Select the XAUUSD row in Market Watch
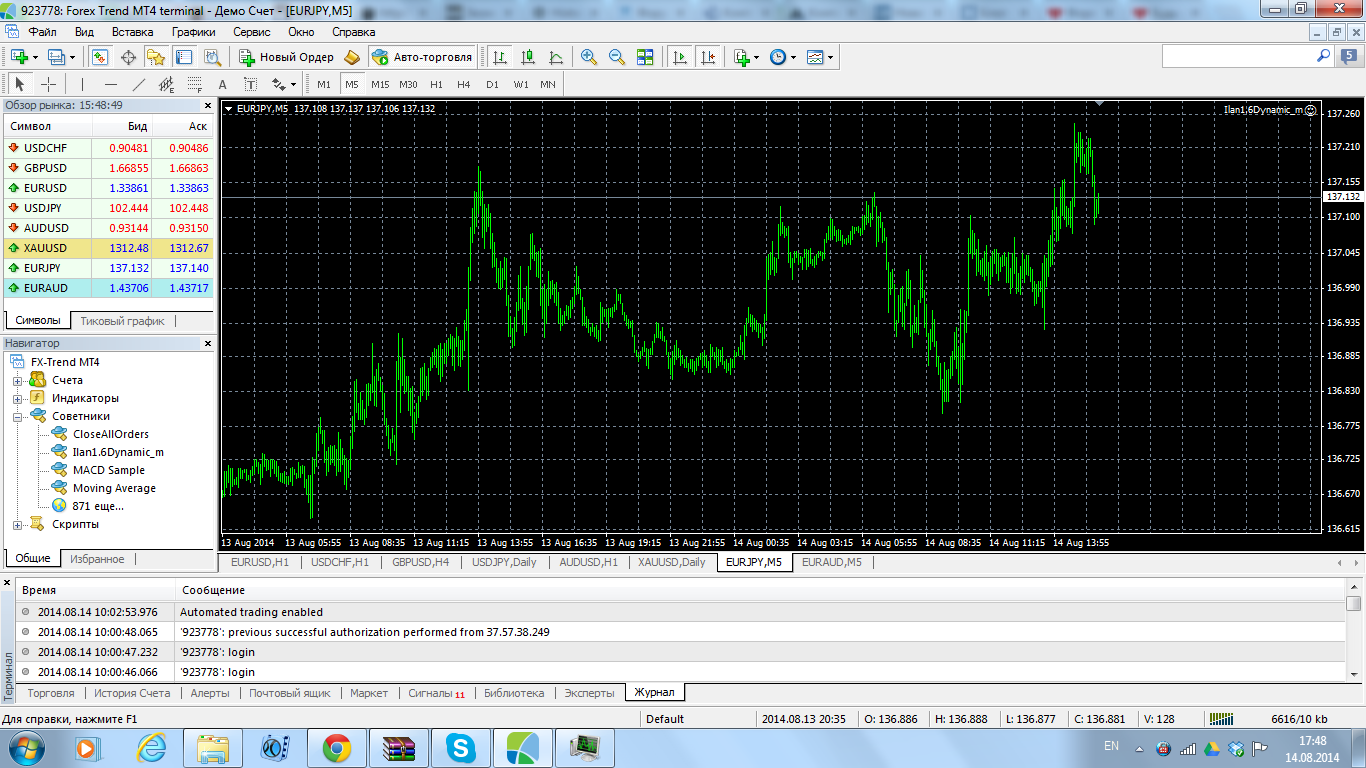Screen dimensions: 1366x768 coord(109,248)
